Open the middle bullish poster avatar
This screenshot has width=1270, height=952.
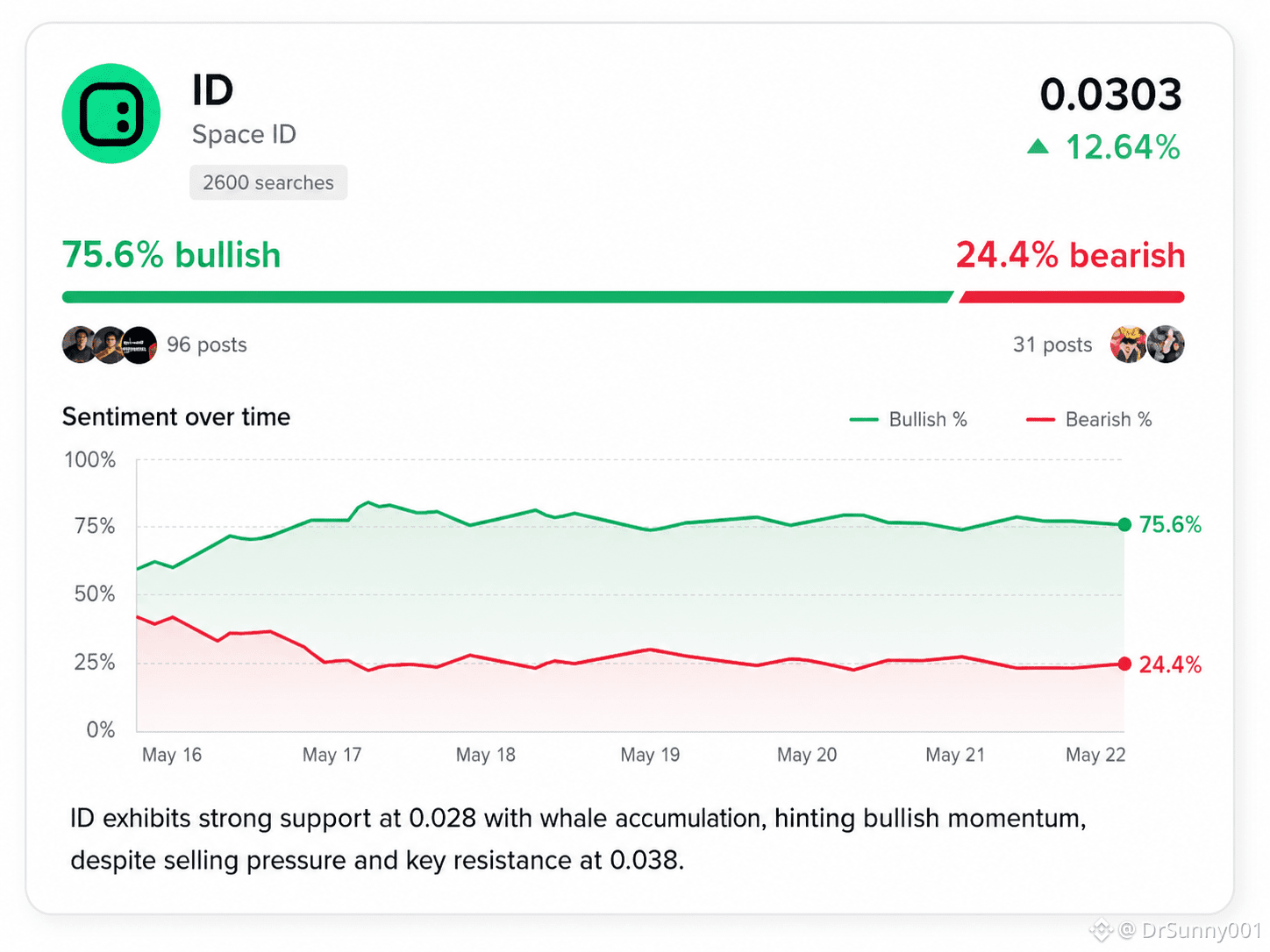pyautogui.click(x=110, y=345)
